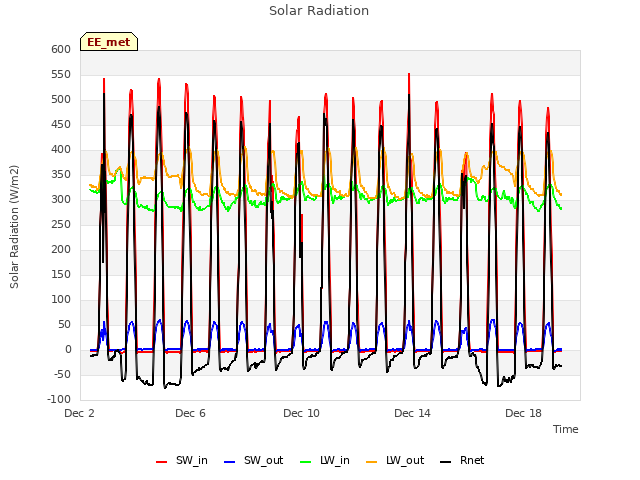This screenshot has width=640, height=480.
Task: Toggle the LW_in legend entry
Action: (325, 460)
